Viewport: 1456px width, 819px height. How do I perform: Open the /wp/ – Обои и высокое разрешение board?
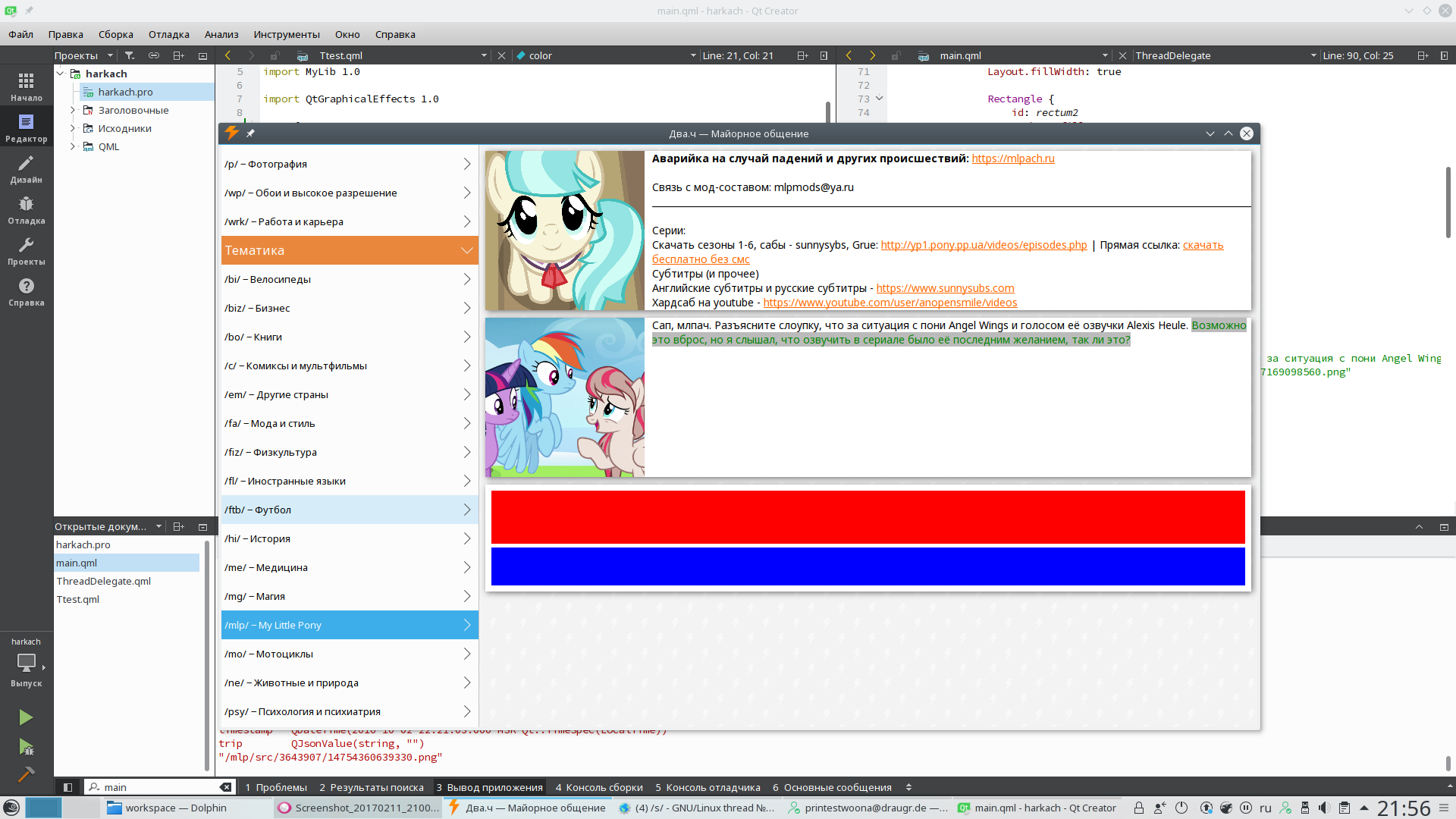tap(350, 193)
